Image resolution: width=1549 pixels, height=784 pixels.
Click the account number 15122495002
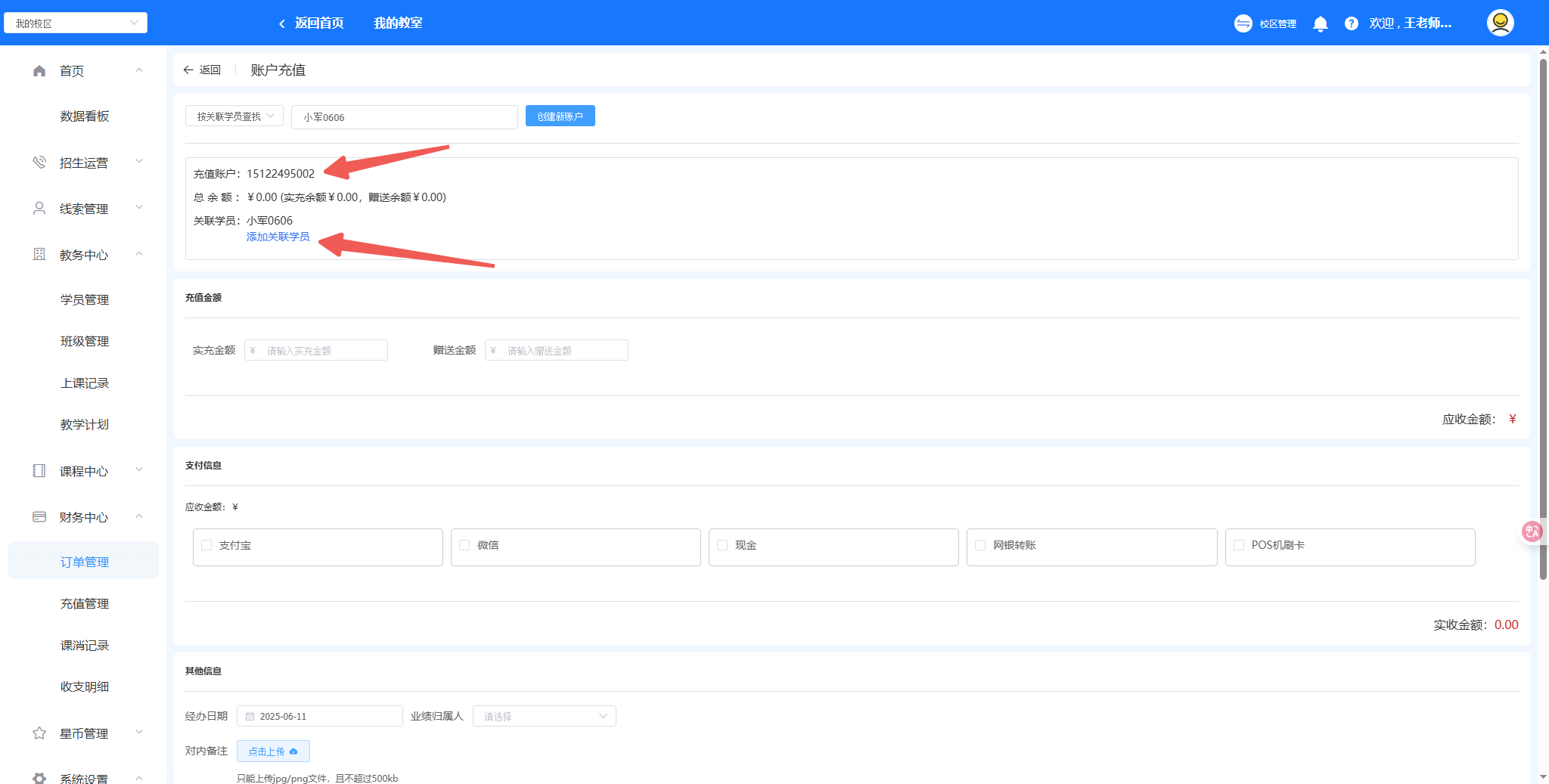click(281, 174)
